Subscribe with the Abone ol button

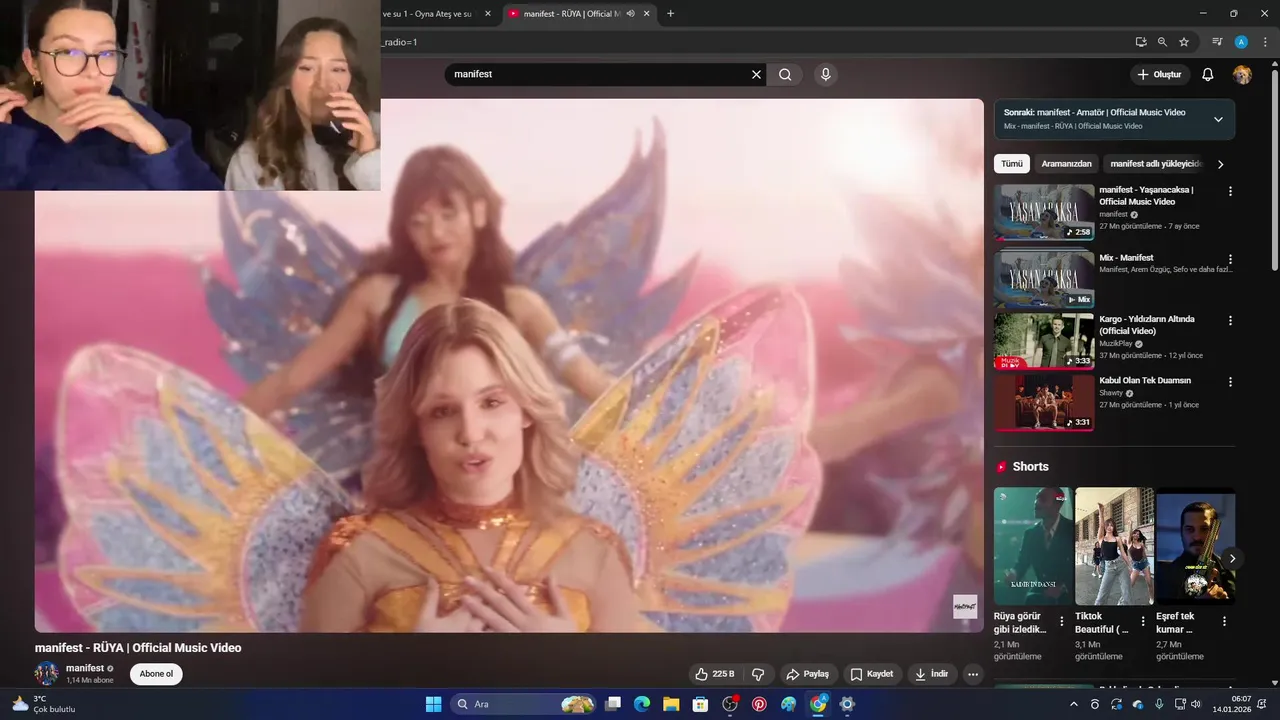tap(156, 674)
